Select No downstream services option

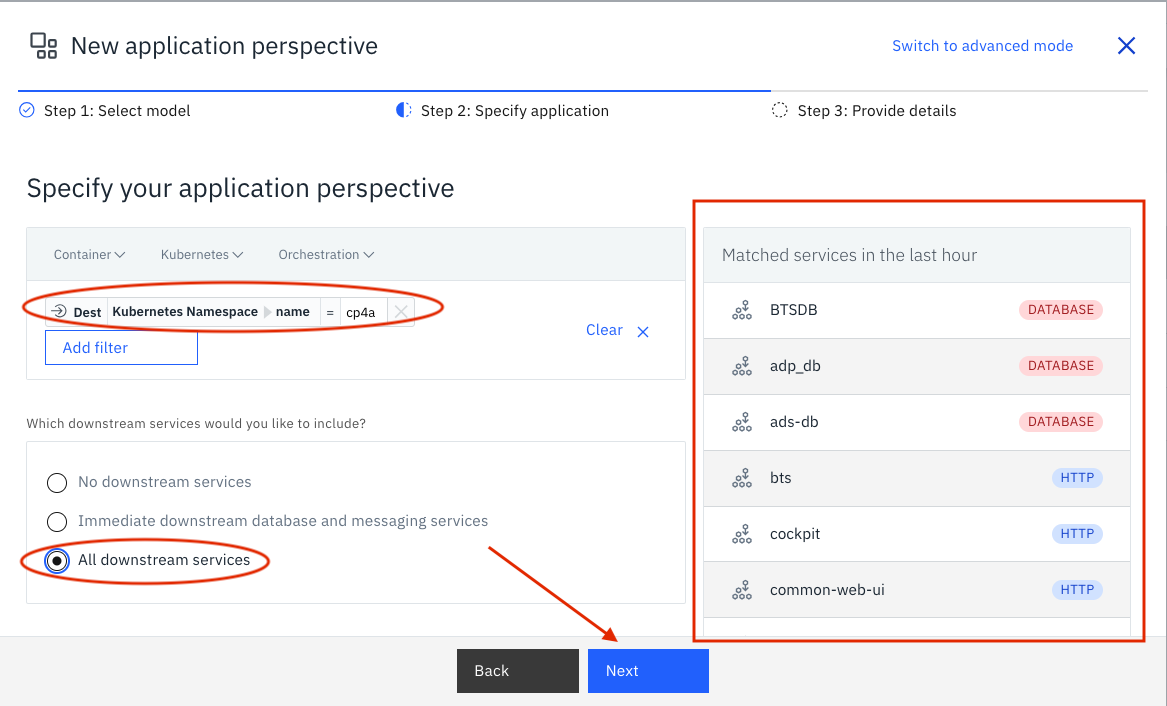pos(57,483)
